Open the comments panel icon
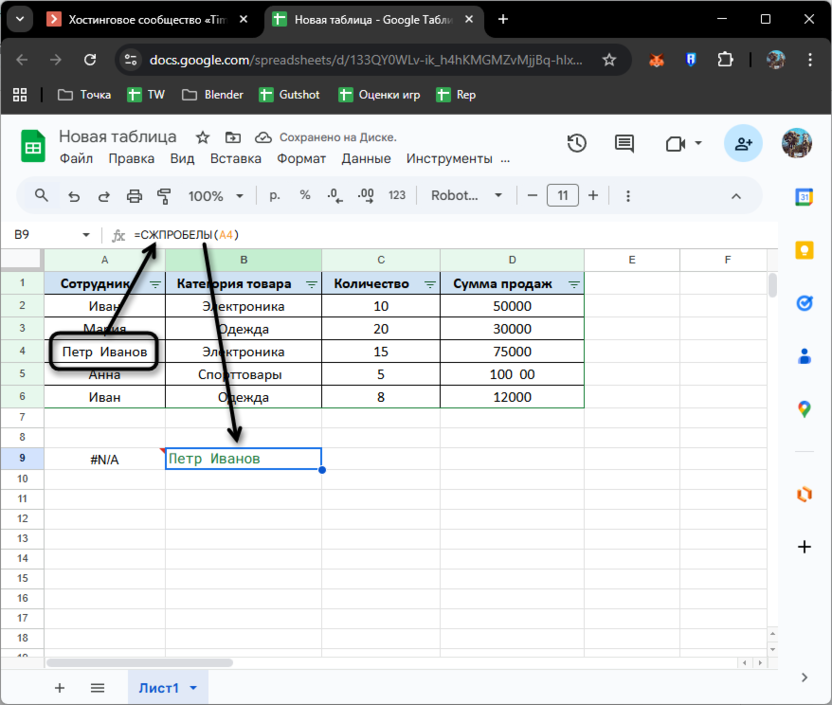 625,144
